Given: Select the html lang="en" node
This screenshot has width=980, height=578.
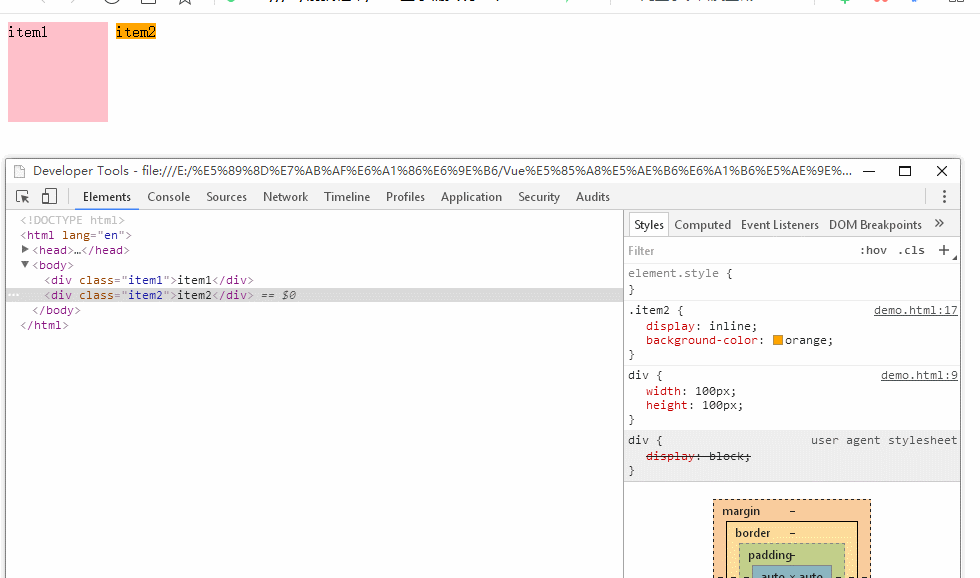Looking at the screenshot, I should [x=76, y=235].
